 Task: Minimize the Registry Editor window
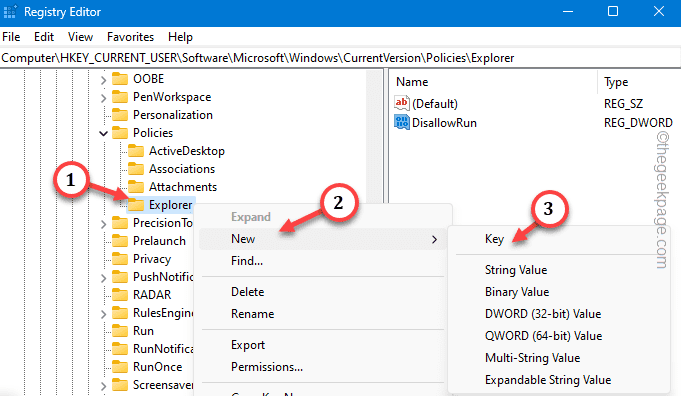[568, 11]
